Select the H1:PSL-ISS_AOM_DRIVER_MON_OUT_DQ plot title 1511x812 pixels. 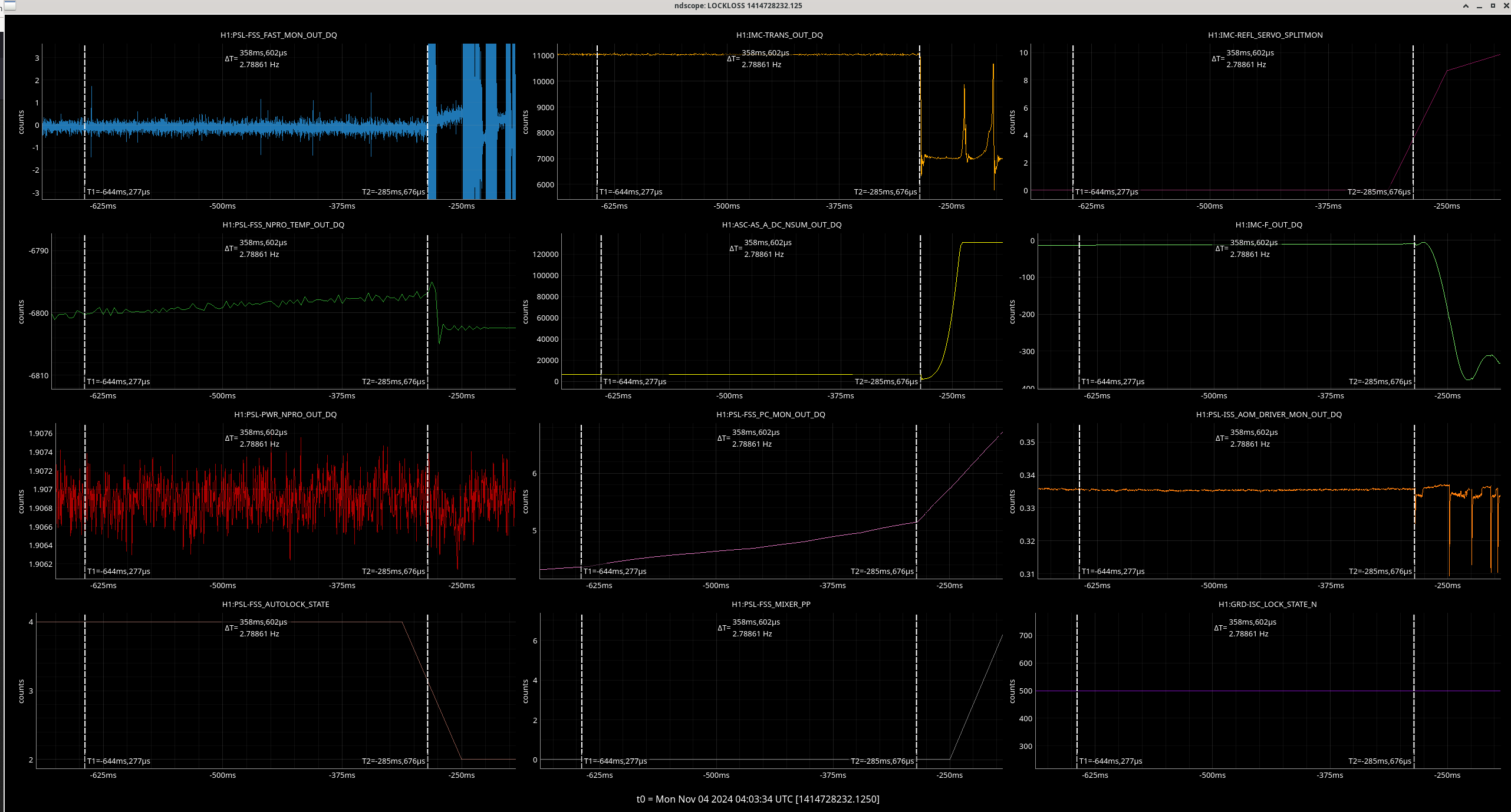tap(1269, 415)
